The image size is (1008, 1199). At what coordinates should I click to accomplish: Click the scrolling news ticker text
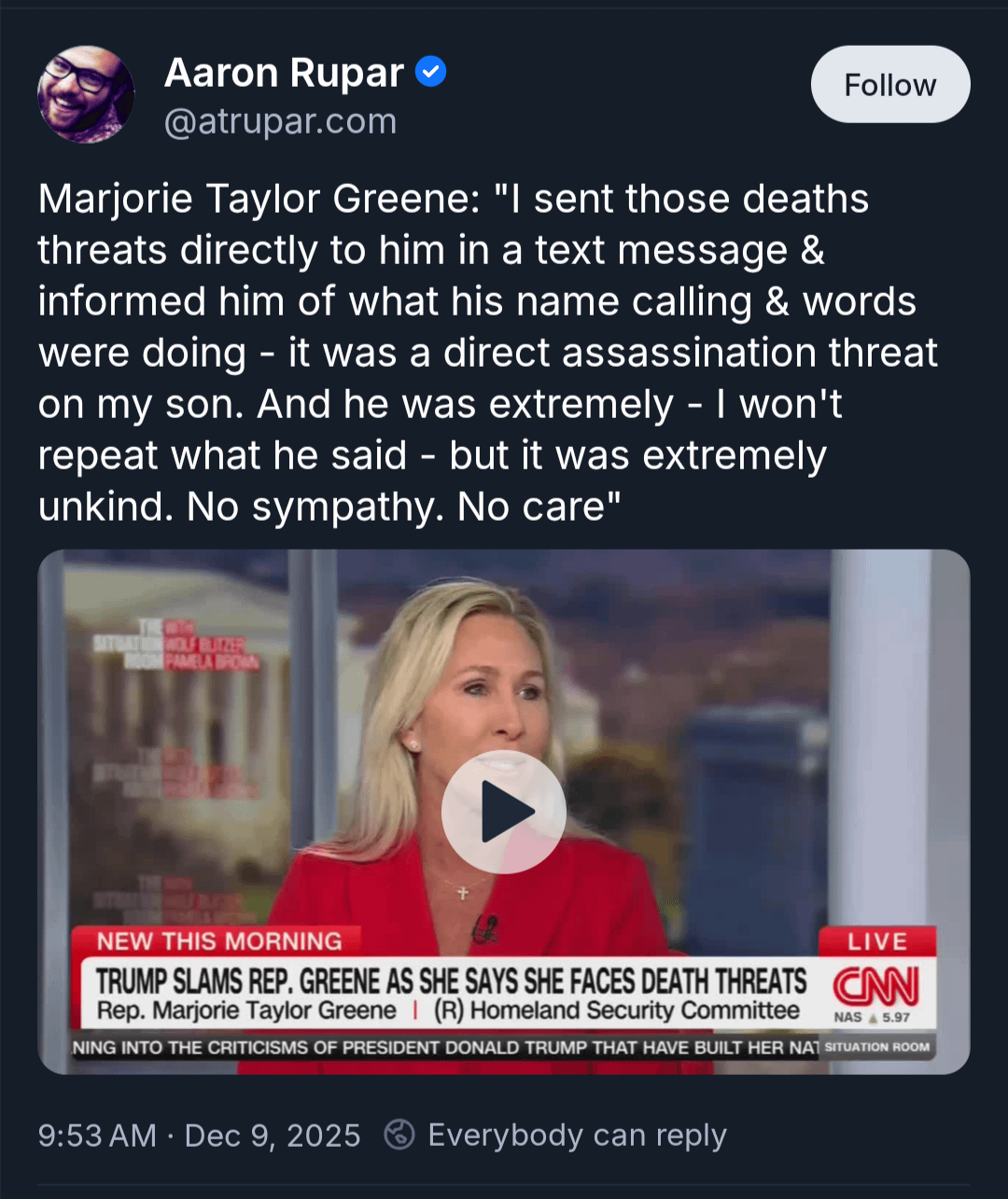446,1047
